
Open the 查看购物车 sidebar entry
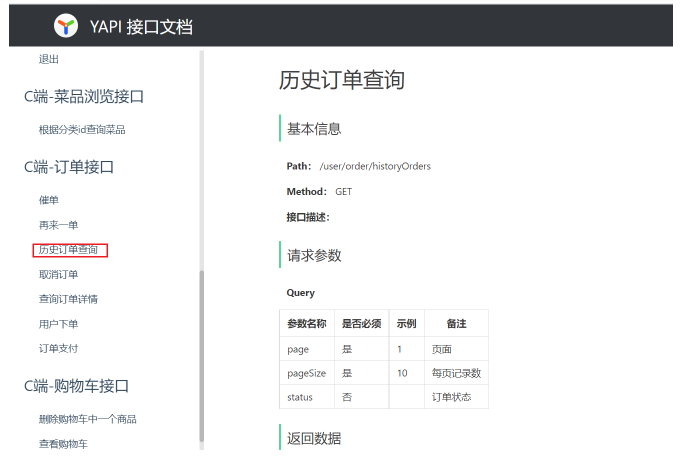tap(63, 444)
